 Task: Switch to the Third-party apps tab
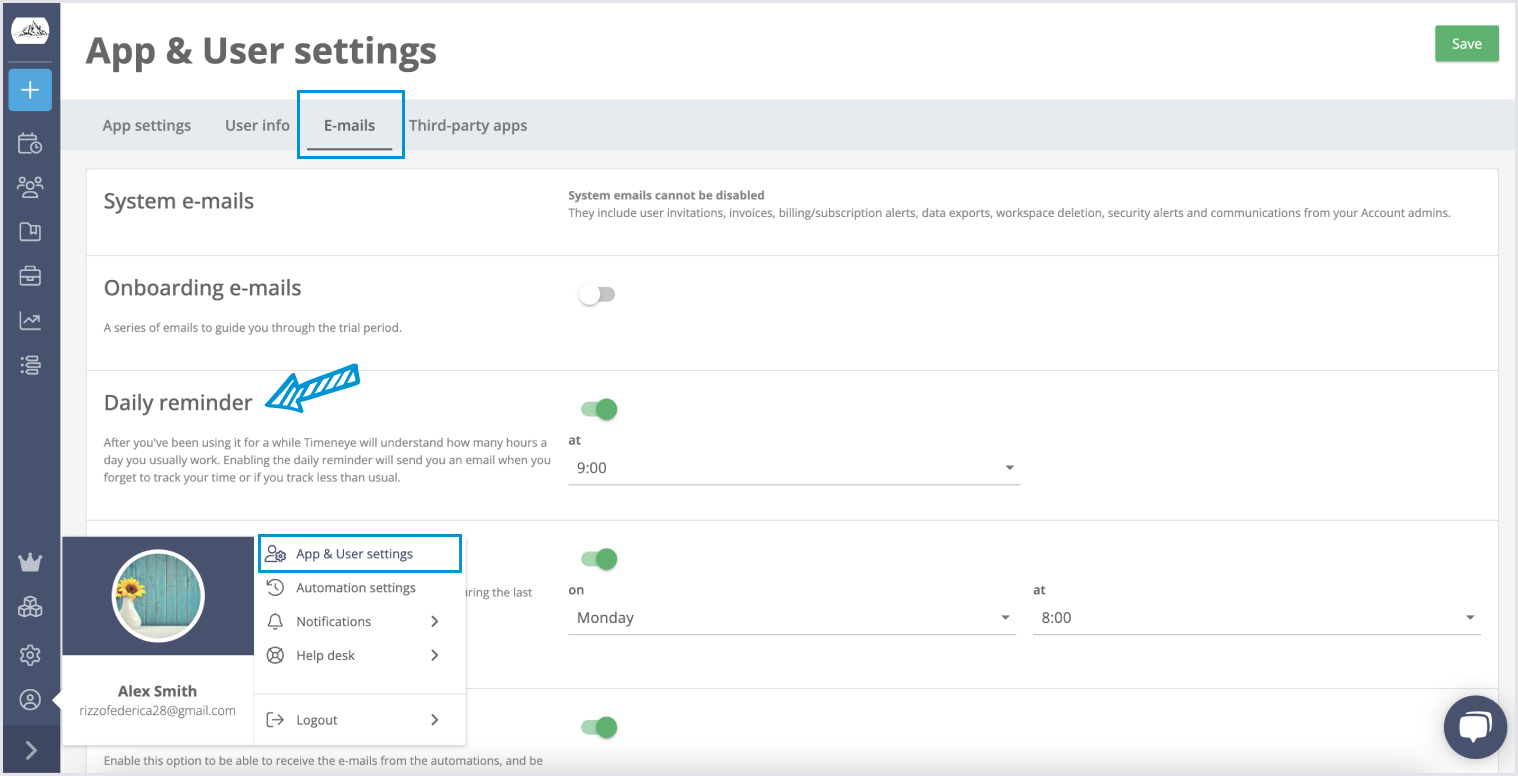click(468, 126)
